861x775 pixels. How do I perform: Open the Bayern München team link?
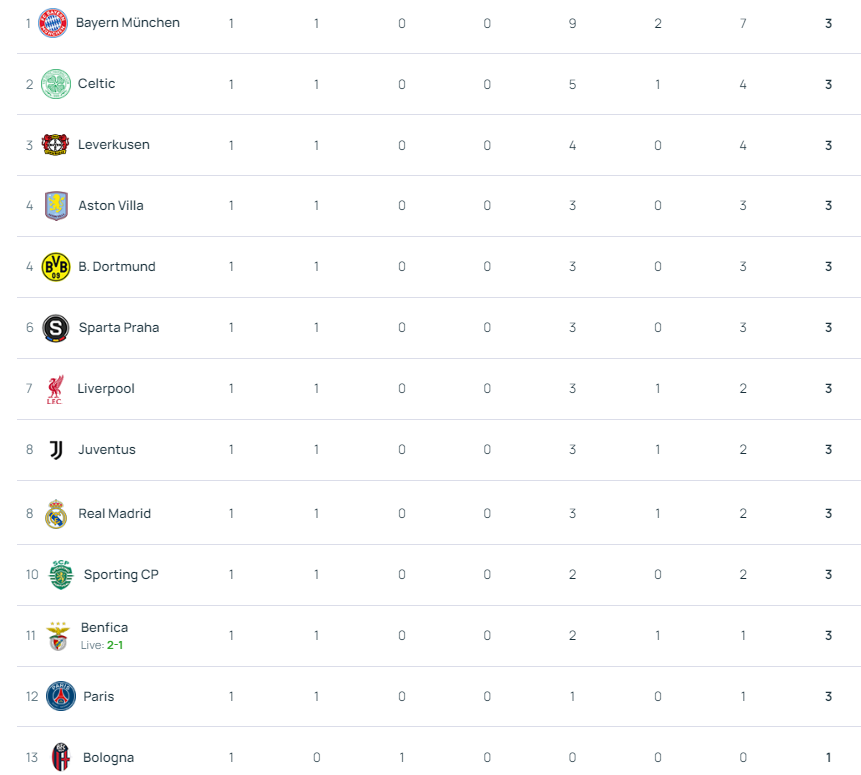[x=128, y=23]
